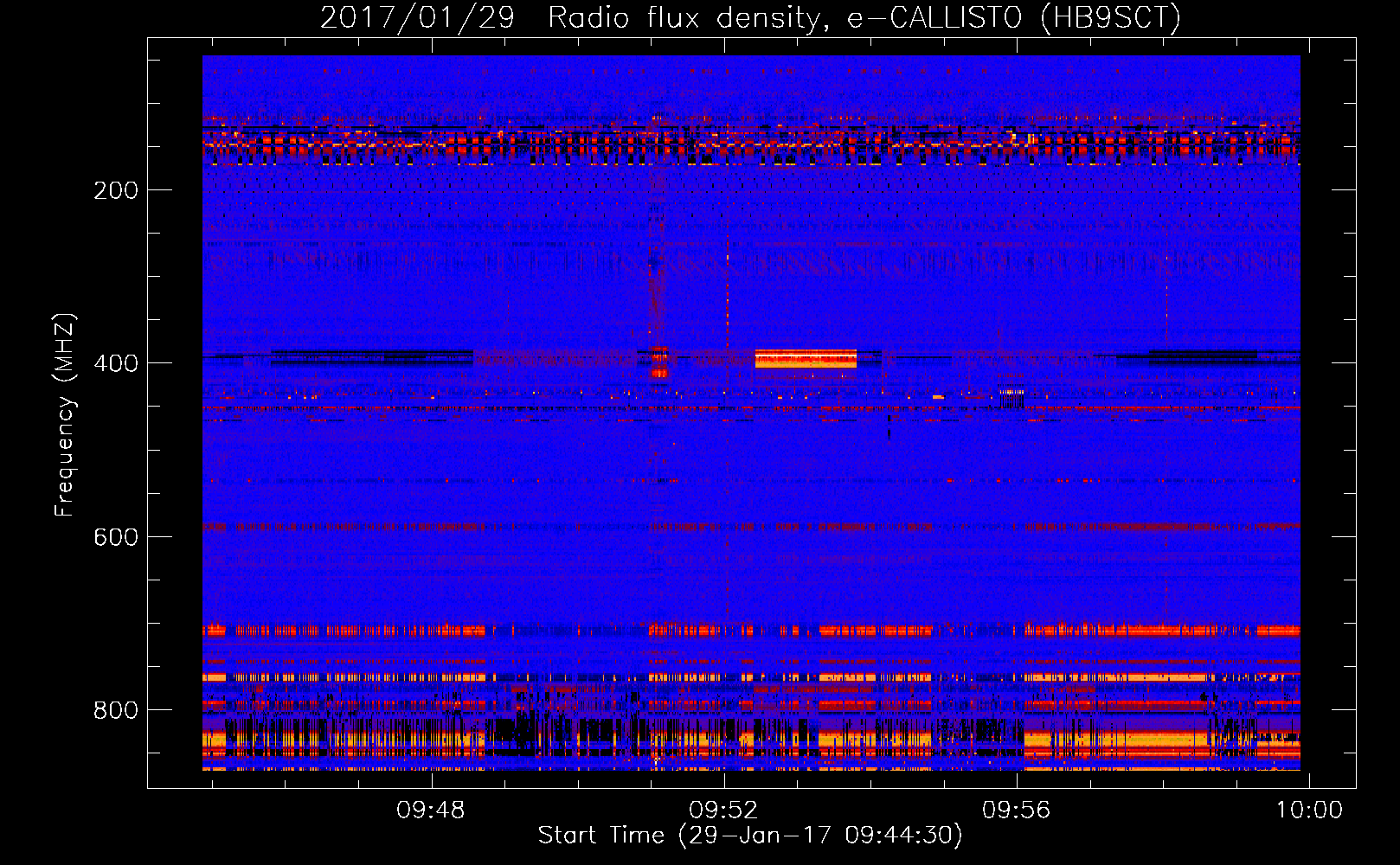Screen dimensions: 1400x865
Task: Click the '10:00' time axis label
Action: [x=1309, y=810]
